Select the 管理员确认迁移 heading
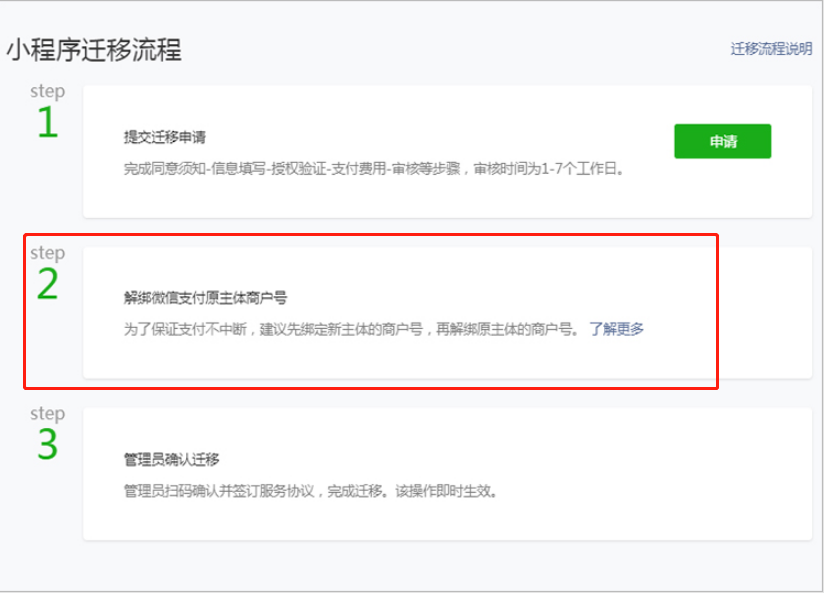The height and width of the screenshot is (595, 825). point(172,459)
